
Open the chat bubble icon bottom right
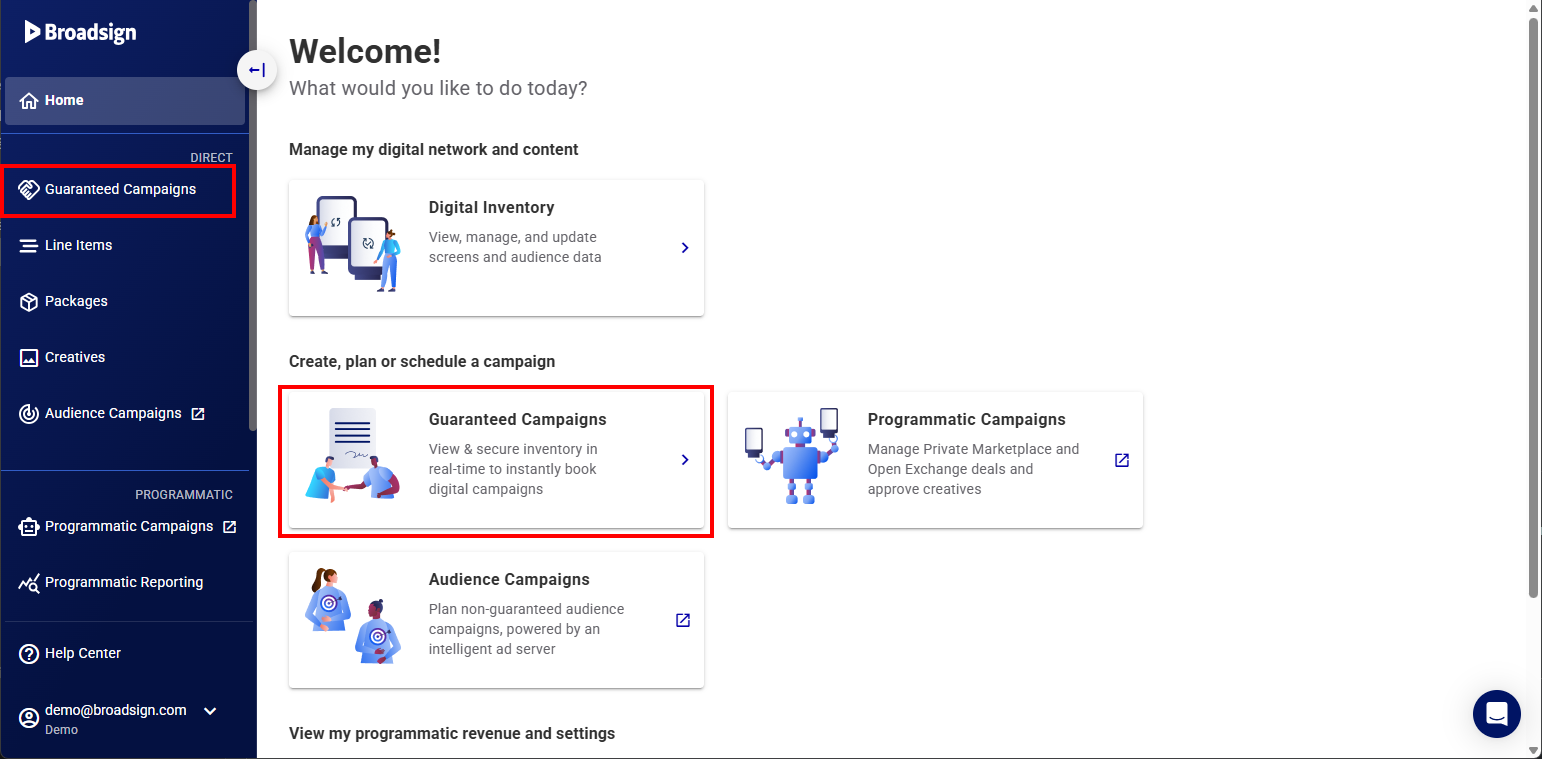[1496, 713]
